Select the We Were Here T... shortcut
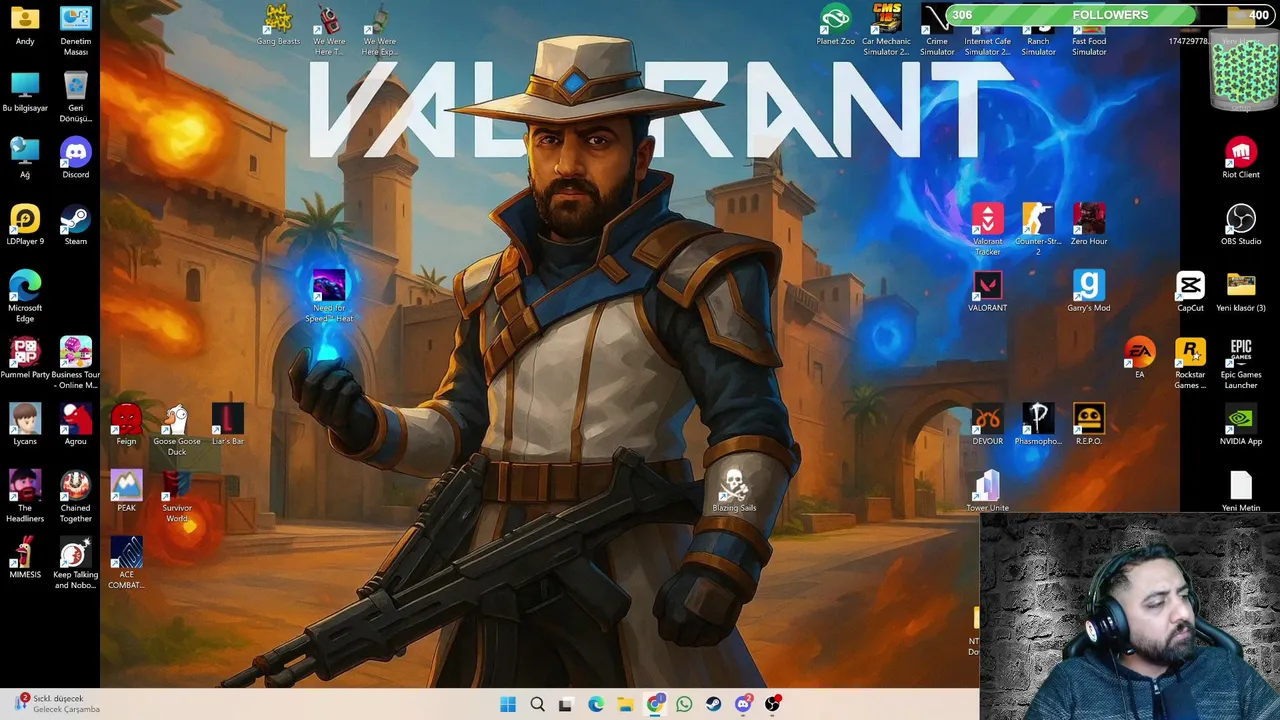1280x720 pixels. 329,31
